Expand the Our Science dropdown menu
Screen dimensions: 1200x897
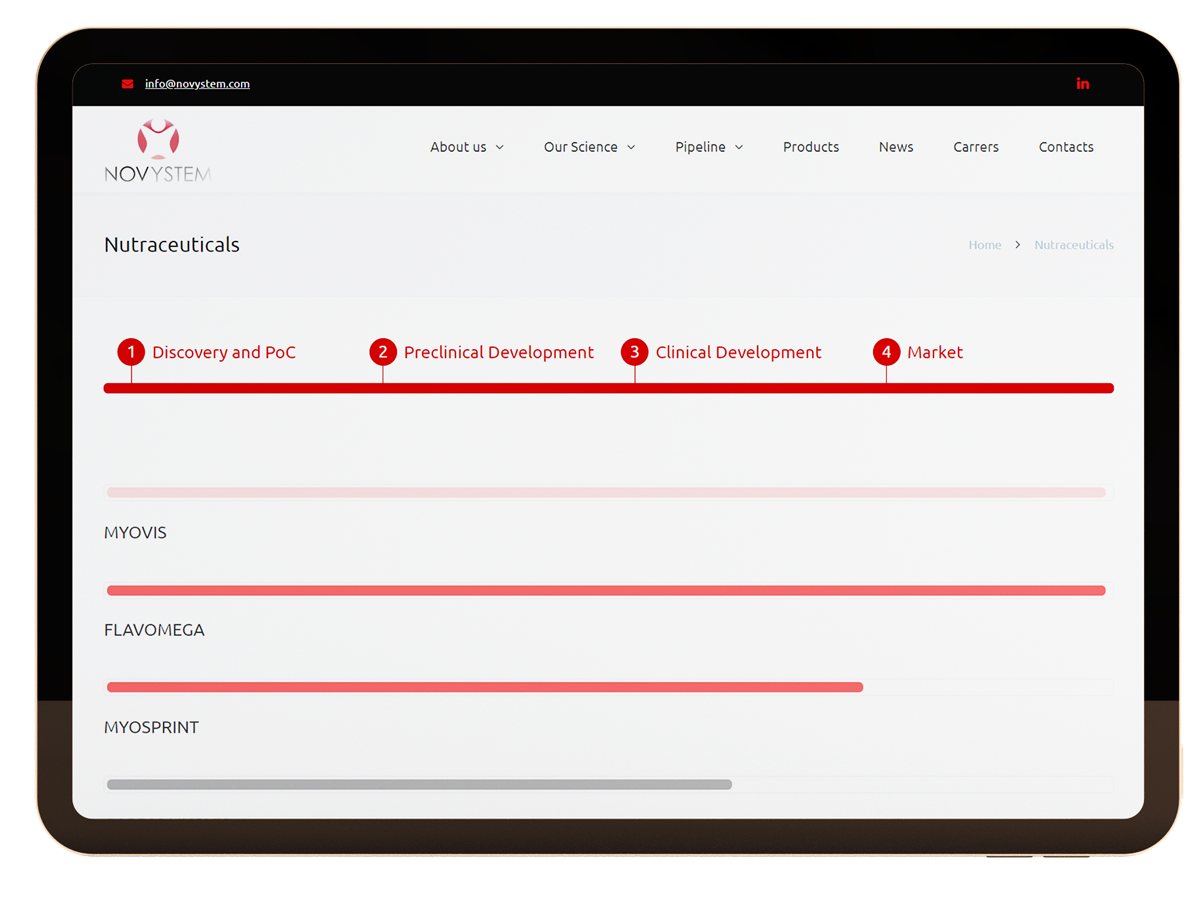(x=589, y=147)
